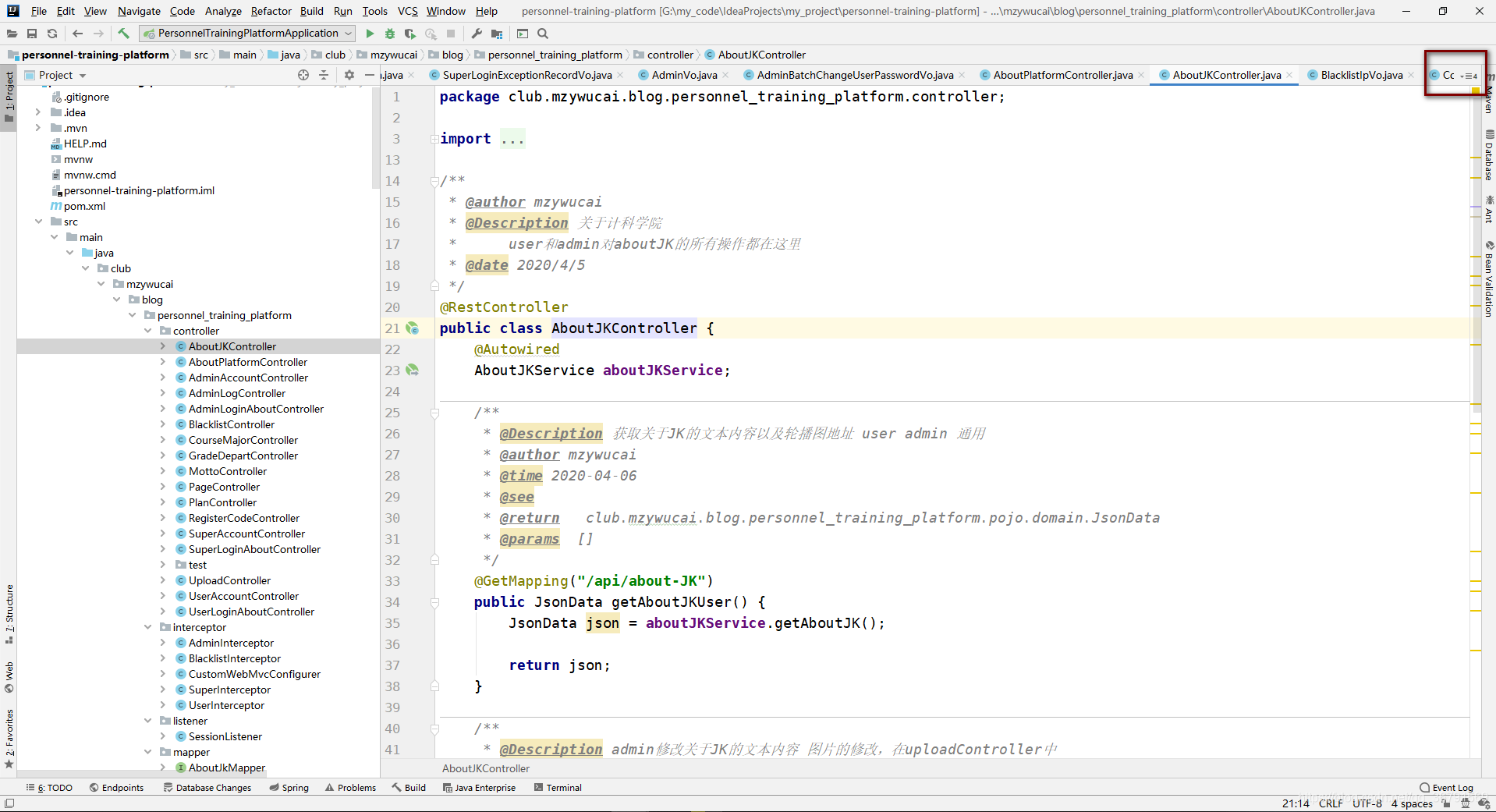This screenshot has height=812, width=1496.
Task: Collapse the controller package node
Action: pos(147,331)
